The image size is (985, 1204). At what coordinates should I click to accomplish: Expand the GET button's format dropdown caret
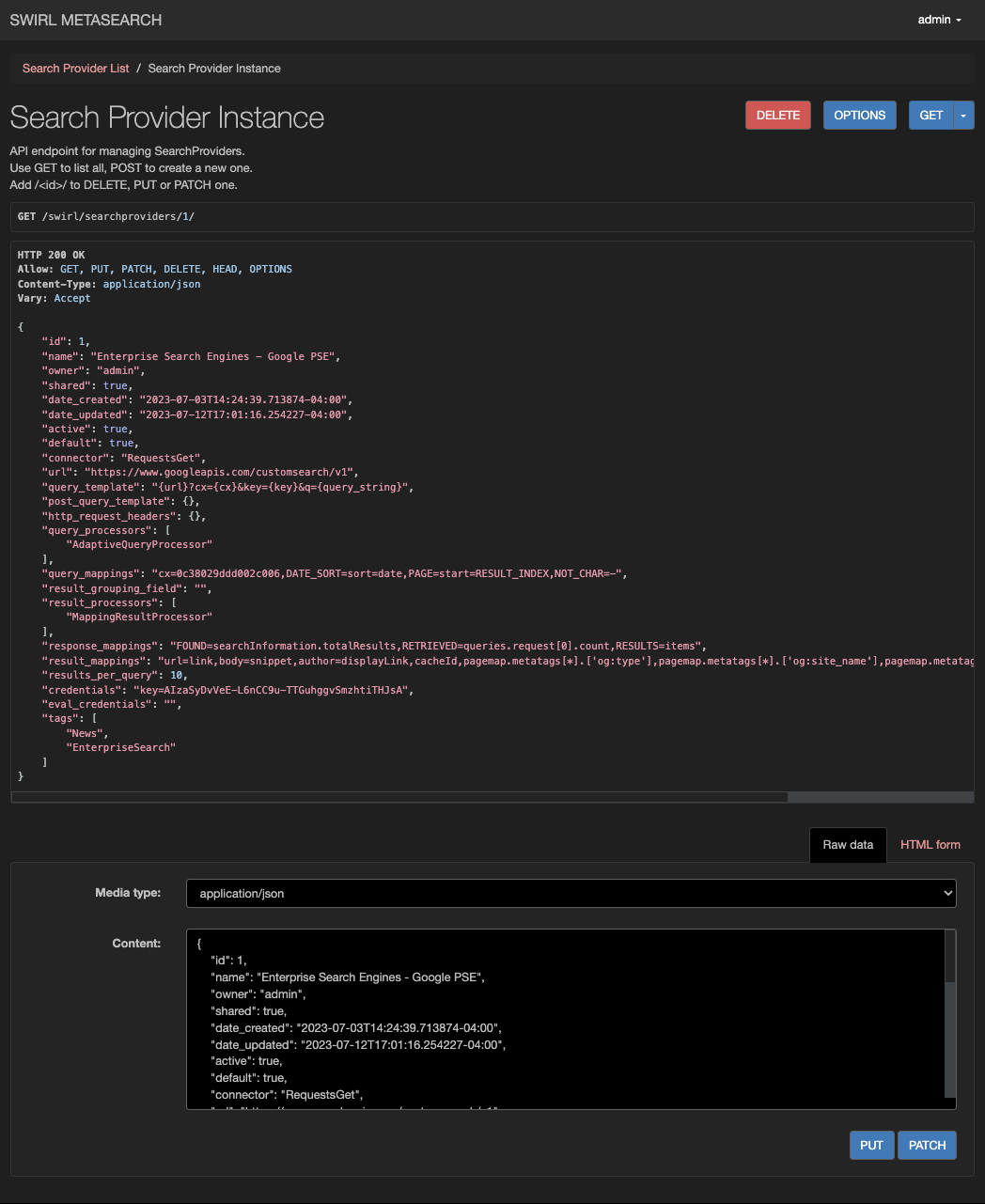962,115
